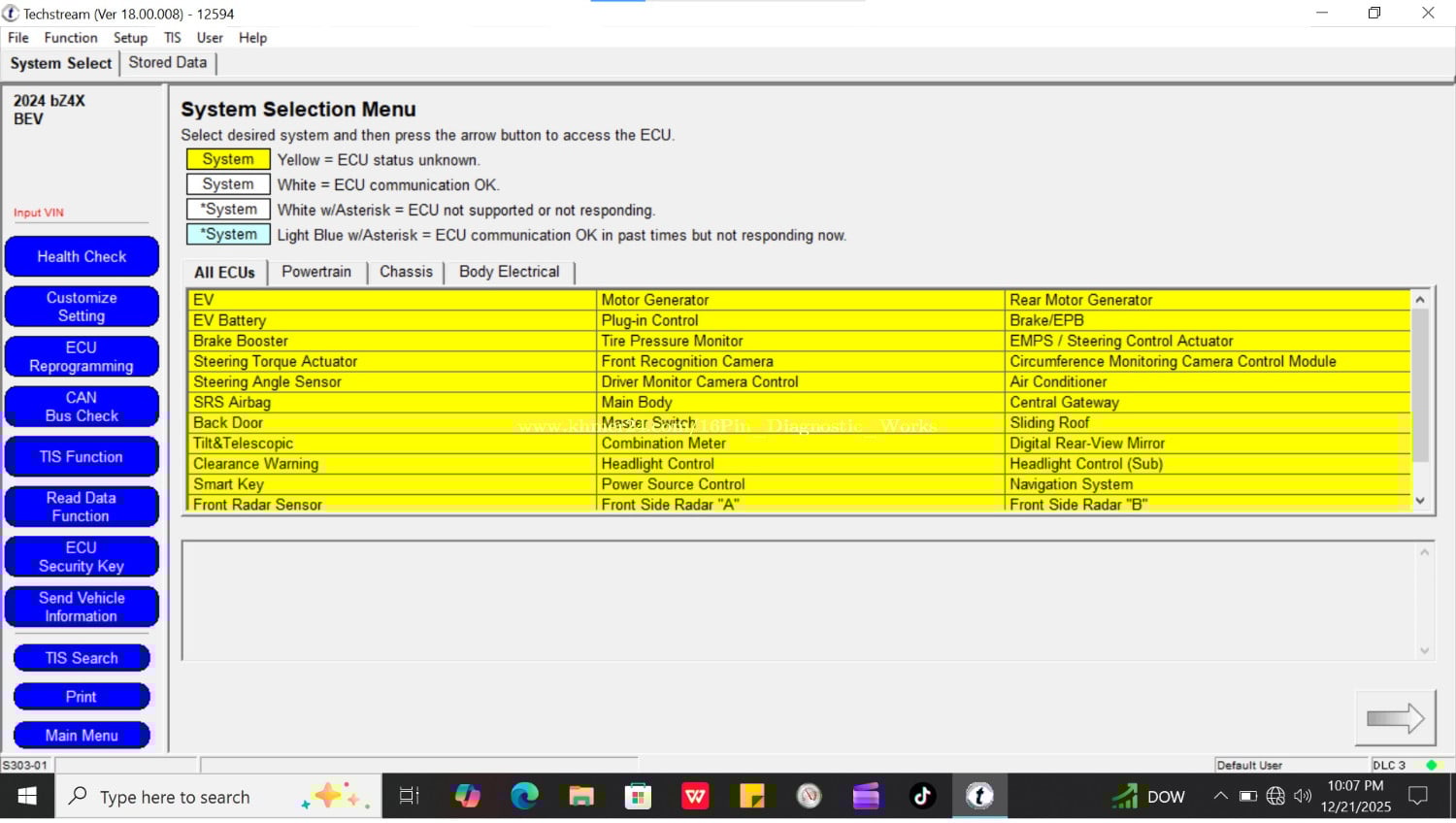Select EV Battery in the ECU list
Screen dimensions: 1456x823
[x=230, y=320]
